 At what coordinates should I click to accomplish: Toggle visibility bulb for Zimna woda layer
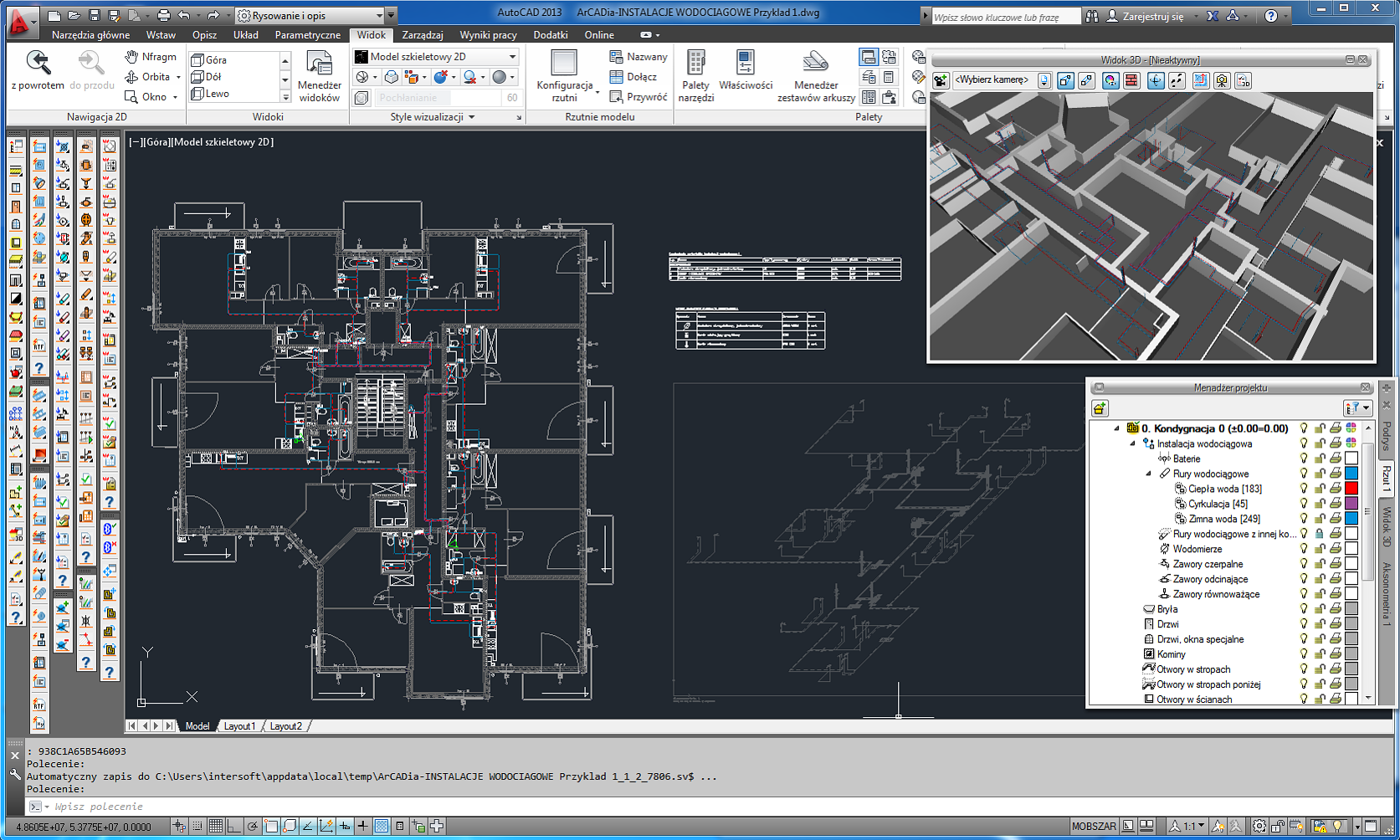(1304, 519)
